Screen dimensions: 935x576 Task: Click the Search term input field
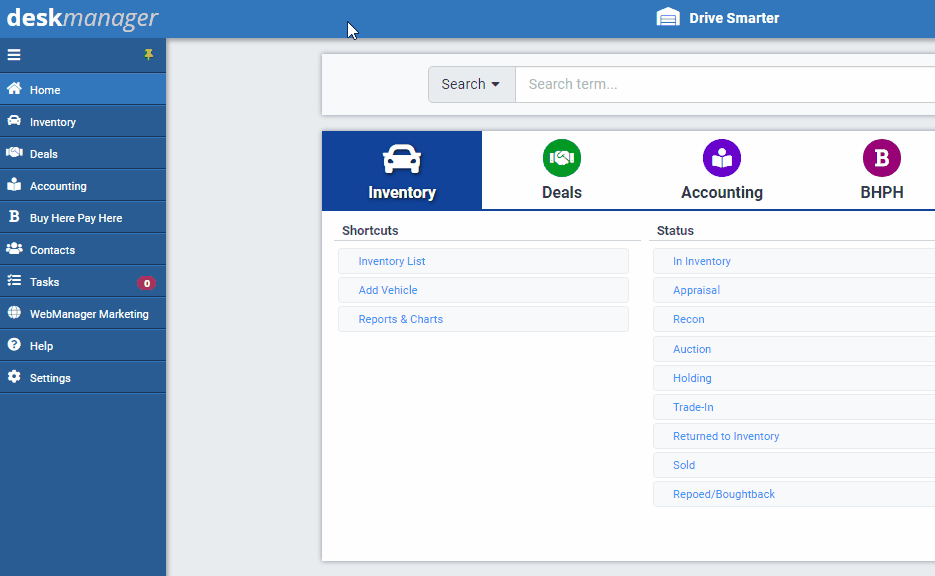tap(700, 84)
